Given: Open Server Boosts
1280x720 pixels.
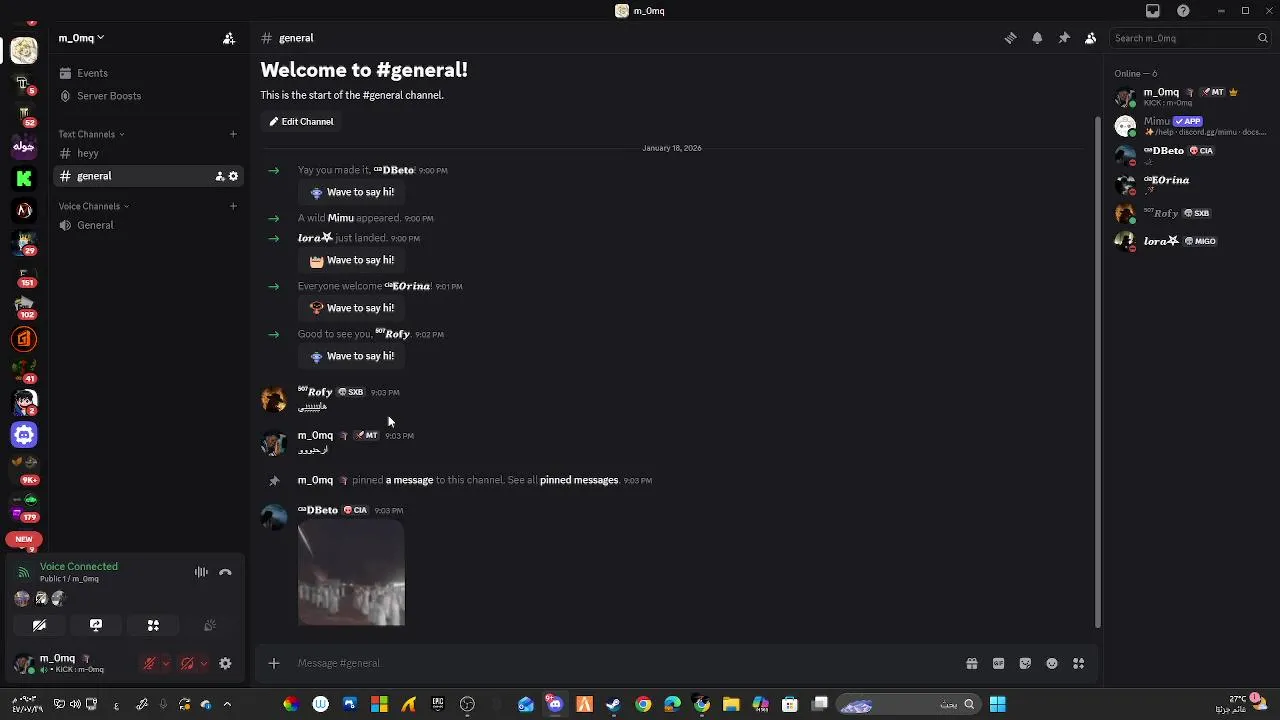Looking at the screenshot, I should click(x=148, y=96).
